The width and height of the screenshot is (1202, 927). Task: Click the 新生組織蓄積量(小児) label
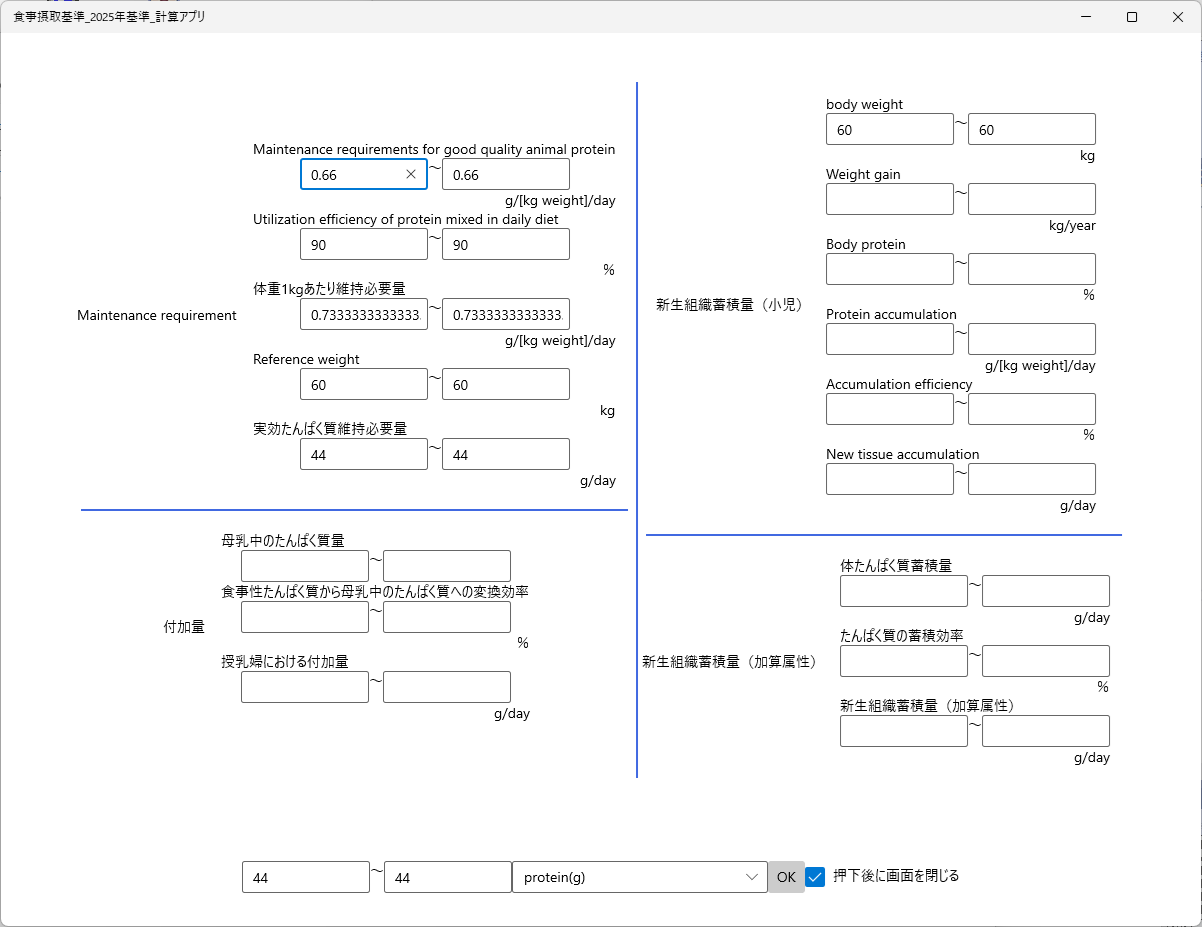pos(732,305)
